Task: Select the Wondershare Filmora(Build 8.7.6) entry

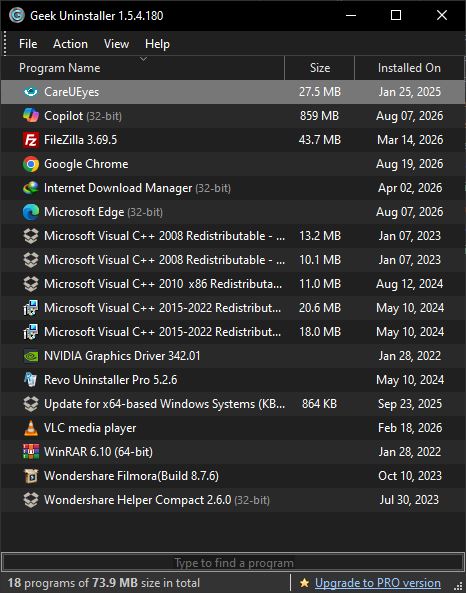Action: pos(233,476)
